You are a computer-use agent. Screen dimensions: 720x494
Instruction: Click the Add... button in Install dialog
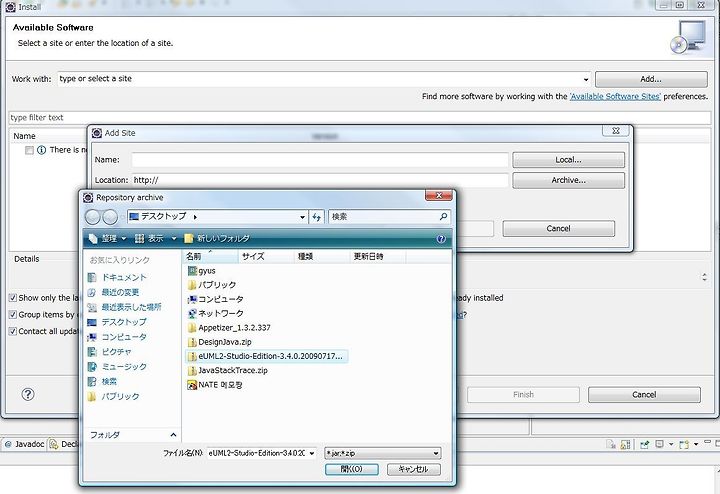pyautogui.click(x=651, y=79)
